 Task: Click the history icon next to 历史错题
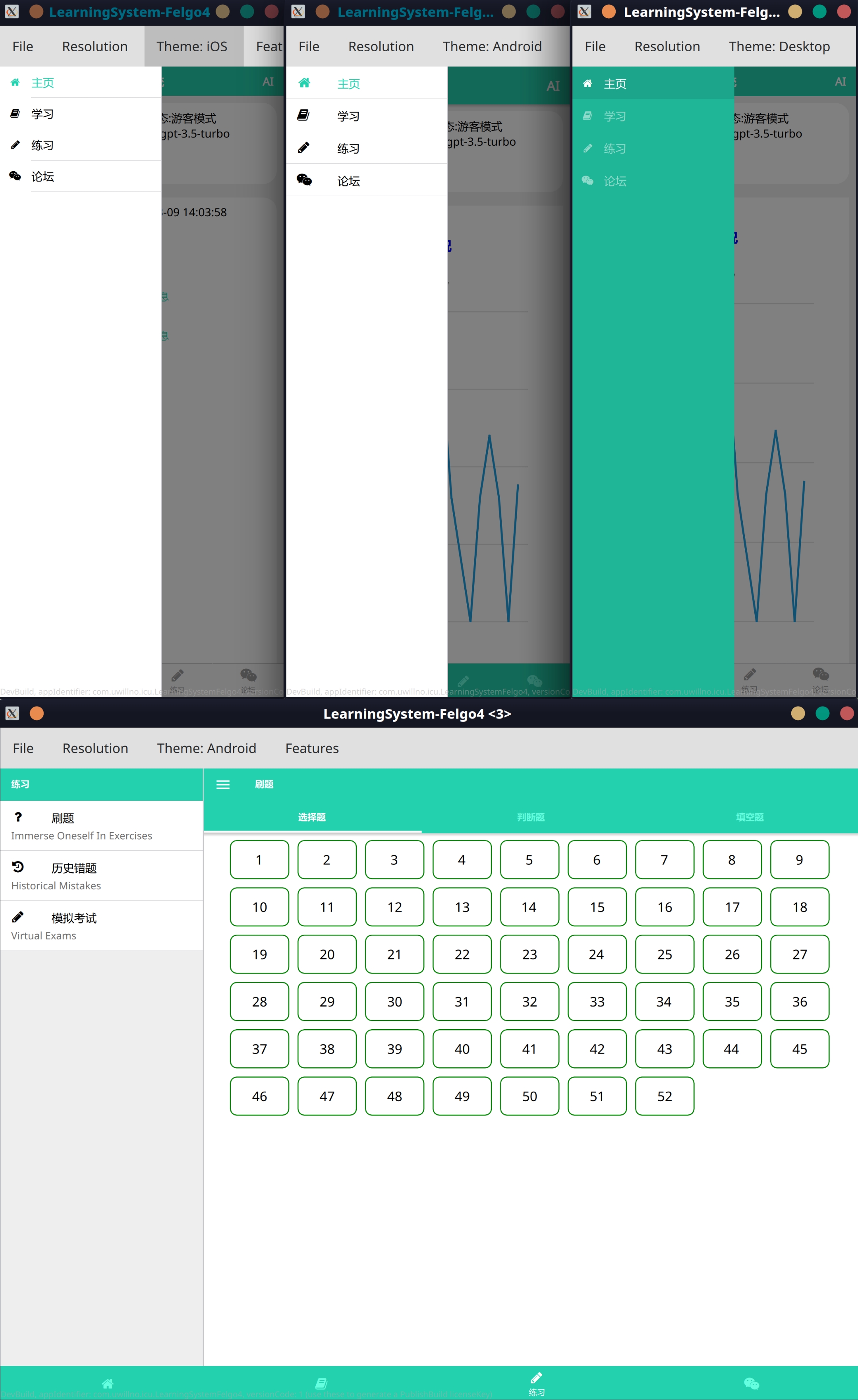18,867
